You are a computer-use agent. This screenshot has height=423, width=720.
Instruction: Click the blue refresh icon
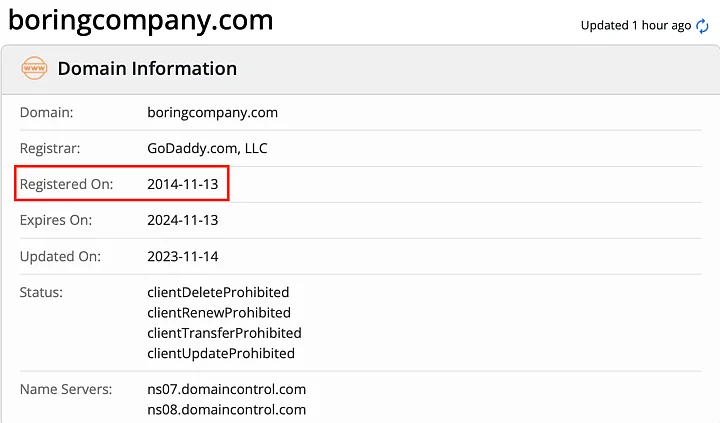702,26
